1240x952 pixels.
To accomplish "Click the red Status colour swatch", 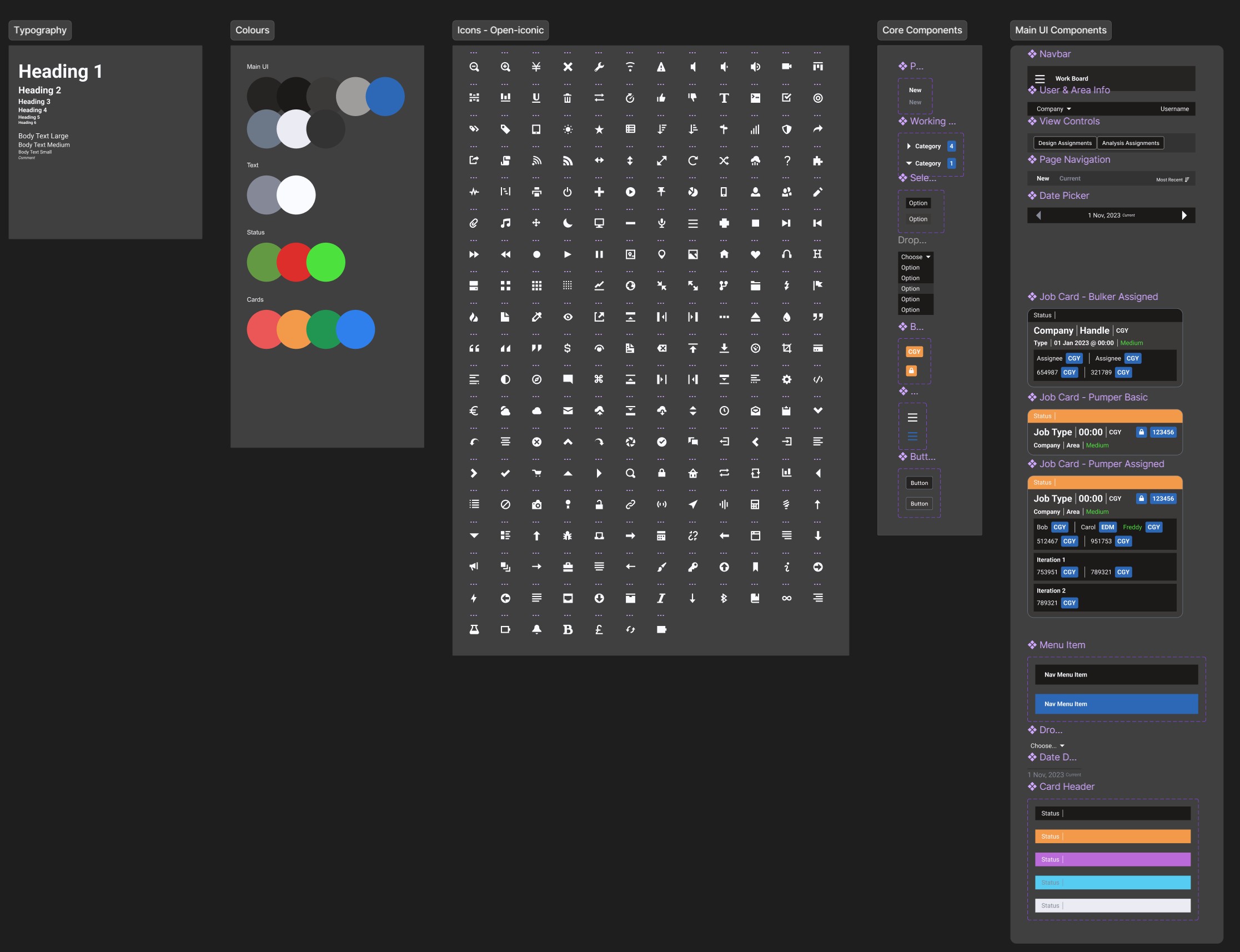I will tap(295, 262).
